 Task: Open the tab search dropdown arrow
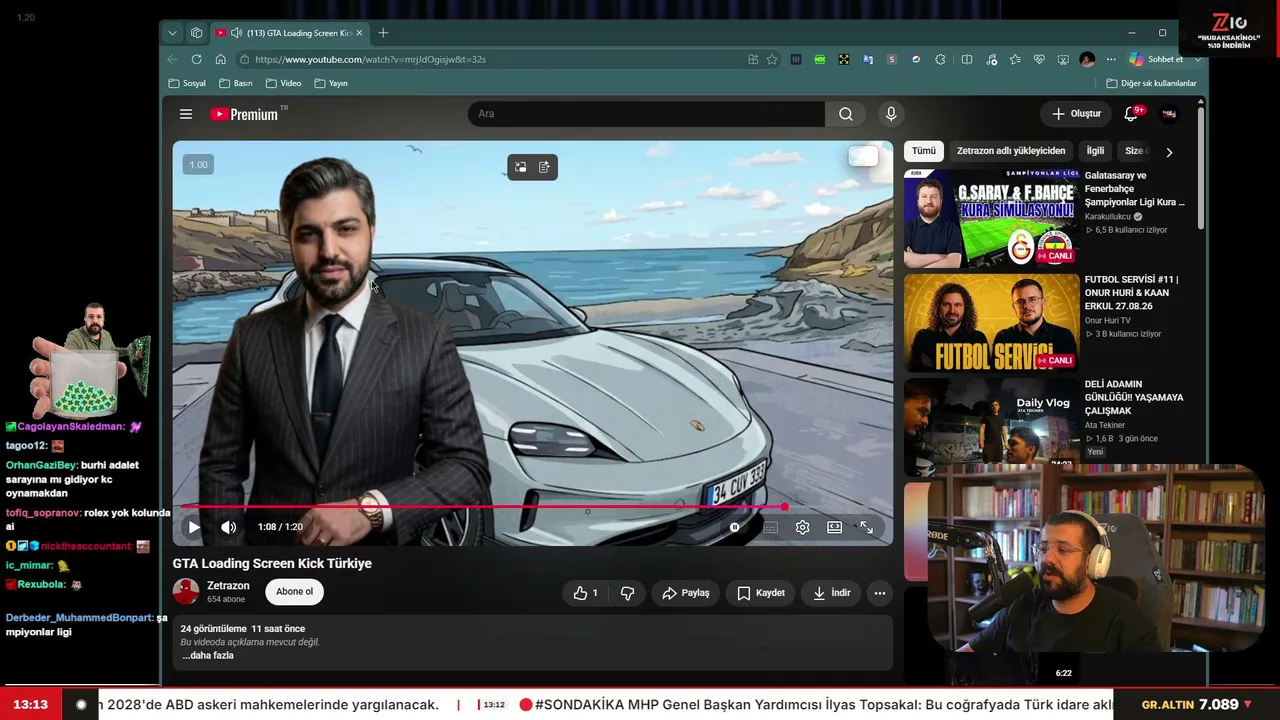point(172,33)
